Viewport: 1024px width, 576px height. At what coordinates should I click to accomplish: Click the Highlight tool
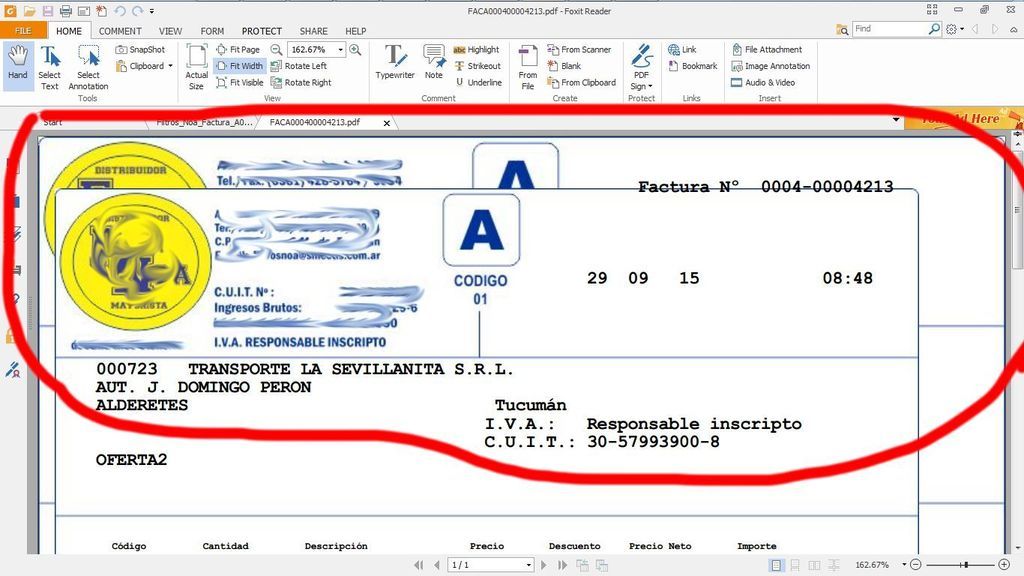(x=476, y=49)
